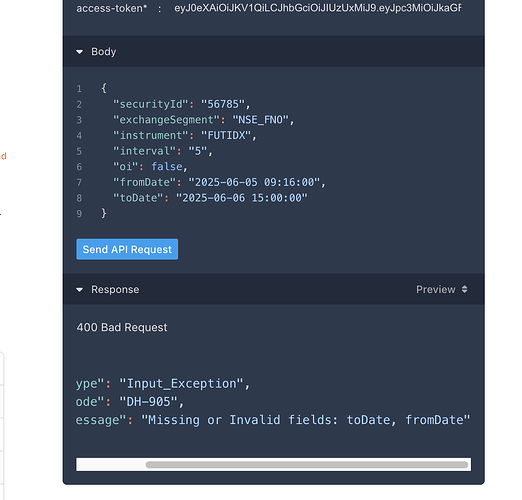Image resolution: width=522 pixels, height=500 pixels.
Task: Click the DH-905 error code text
Action: point(149,402)
